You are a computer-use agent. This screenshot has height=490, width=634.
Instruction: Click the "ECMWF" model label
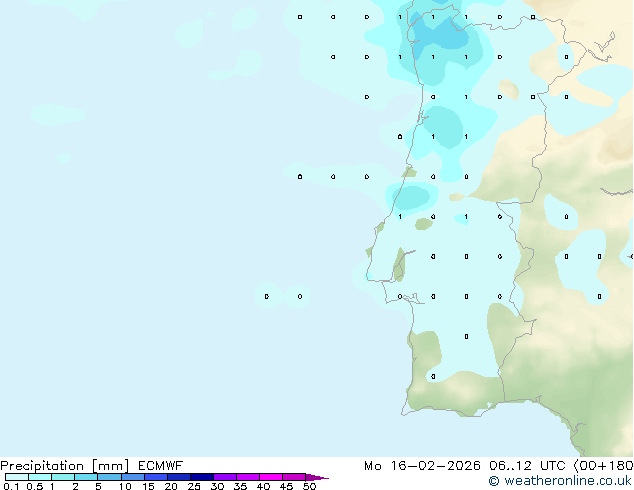(x=161, y=466)
